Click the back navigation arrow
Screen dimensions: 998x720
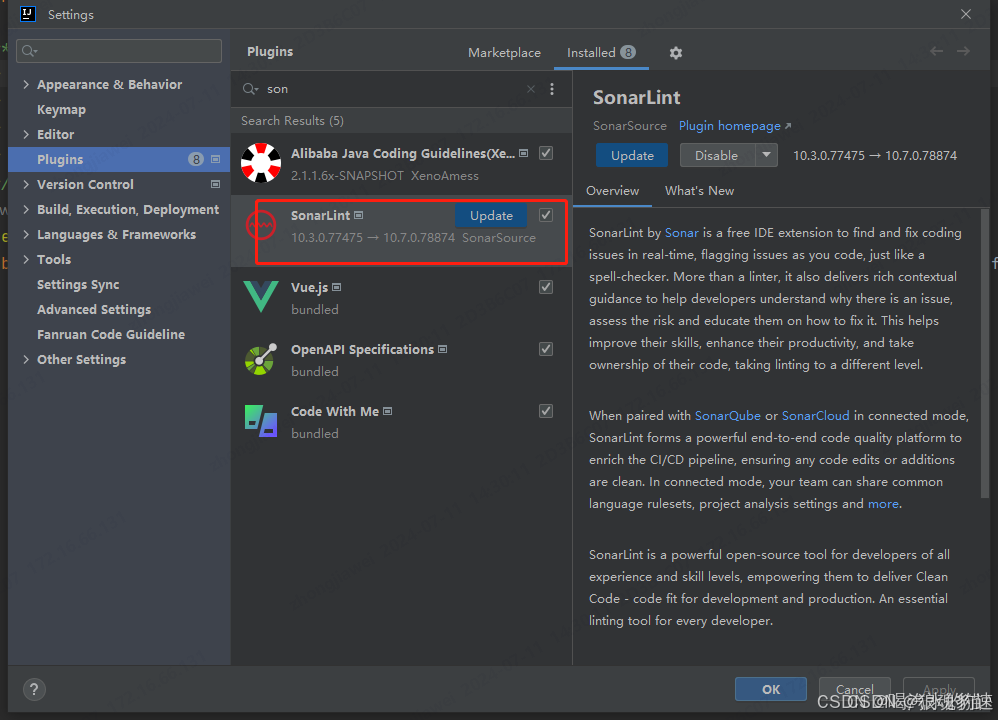point(936,51)
